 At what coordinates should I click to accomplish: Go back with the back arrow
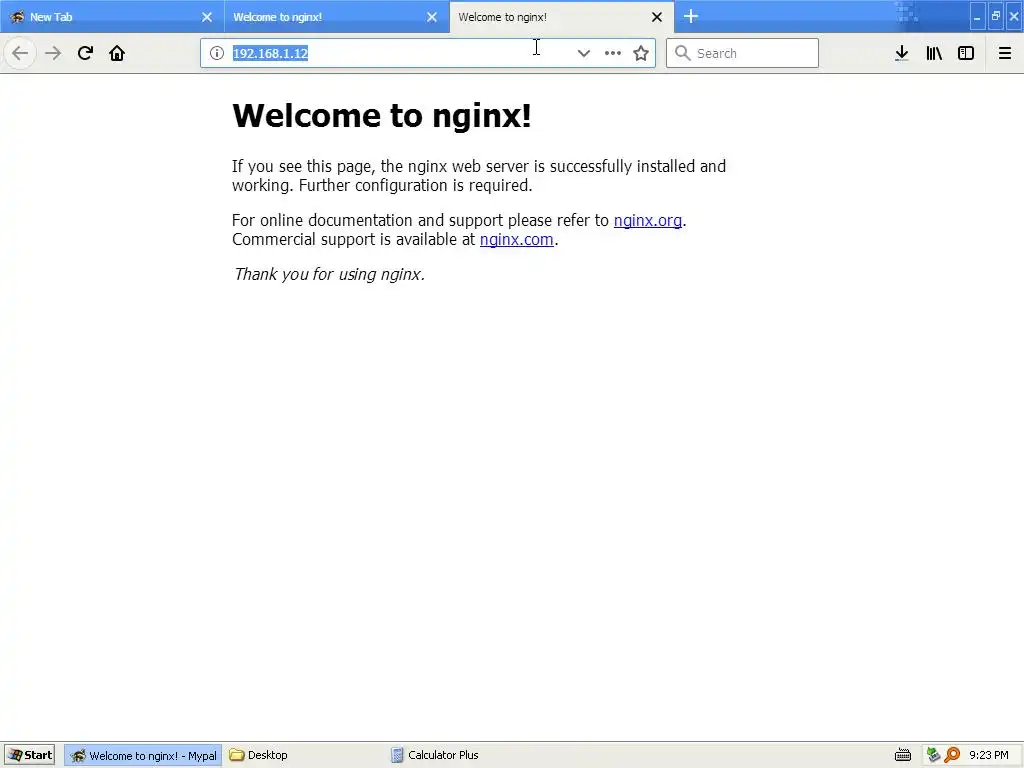[20, 53]
